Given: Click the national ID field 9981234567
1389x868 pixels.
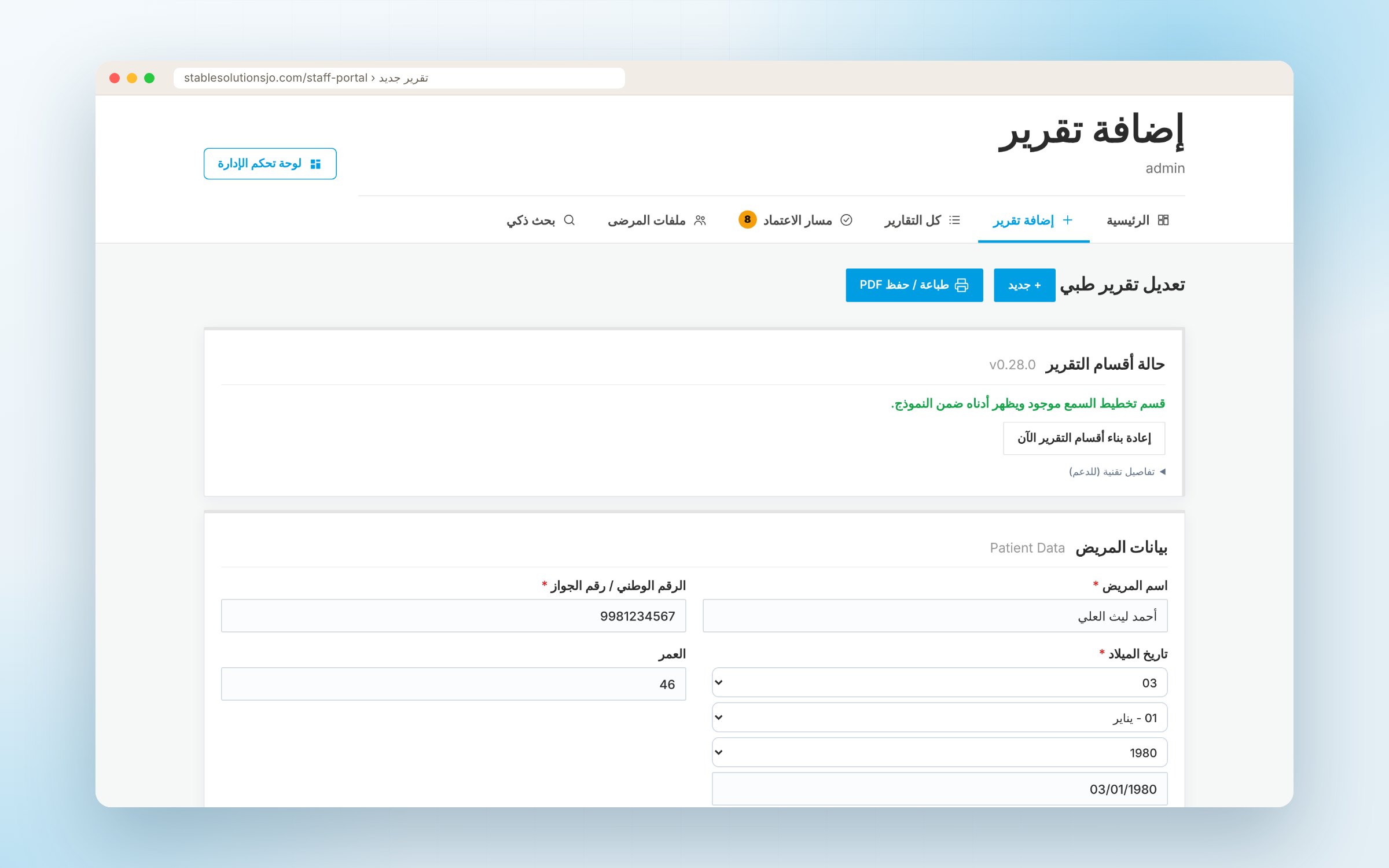Looking at the screenshot, I should (x=454, y=616).
